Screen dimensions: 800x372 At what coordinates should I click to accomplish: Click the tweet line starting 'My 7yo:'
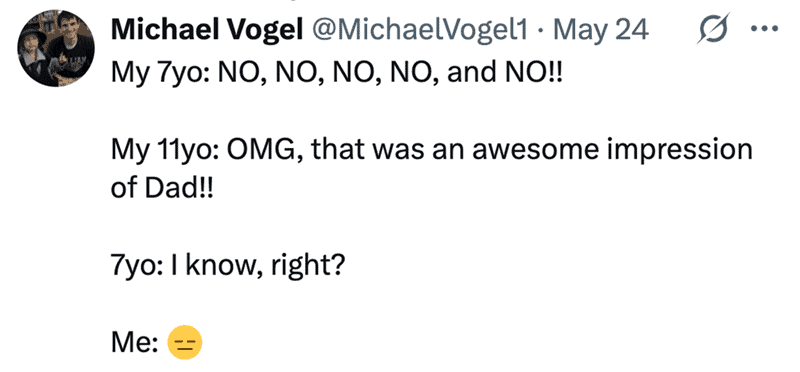pyautogui.click(x=336, y=72)
